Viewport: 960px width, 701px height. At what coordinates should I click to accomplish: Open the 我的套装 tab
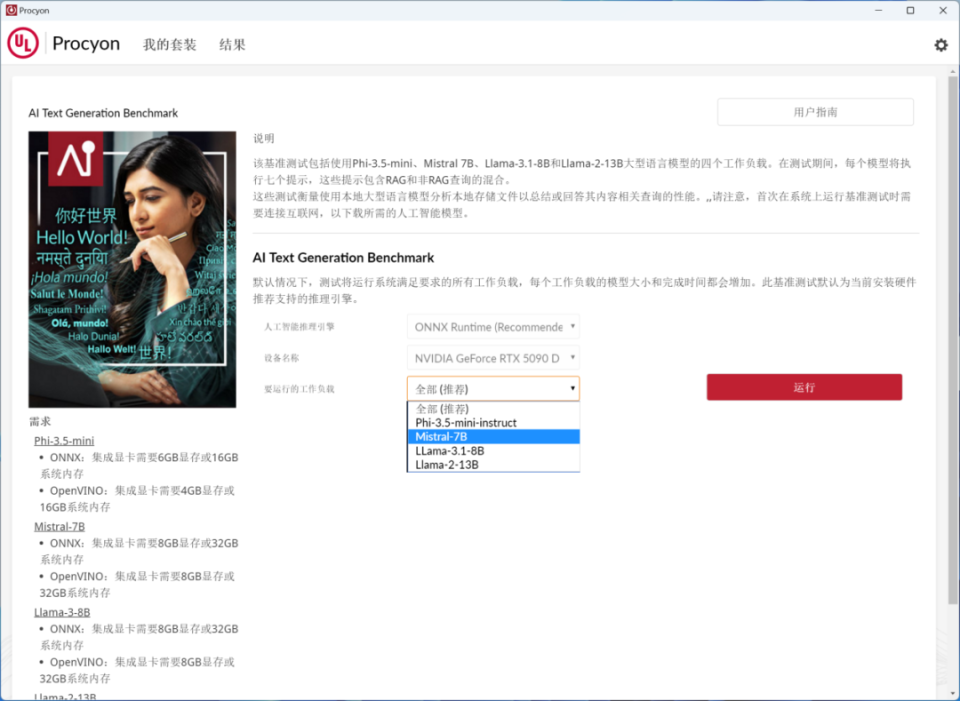(170, 45)
